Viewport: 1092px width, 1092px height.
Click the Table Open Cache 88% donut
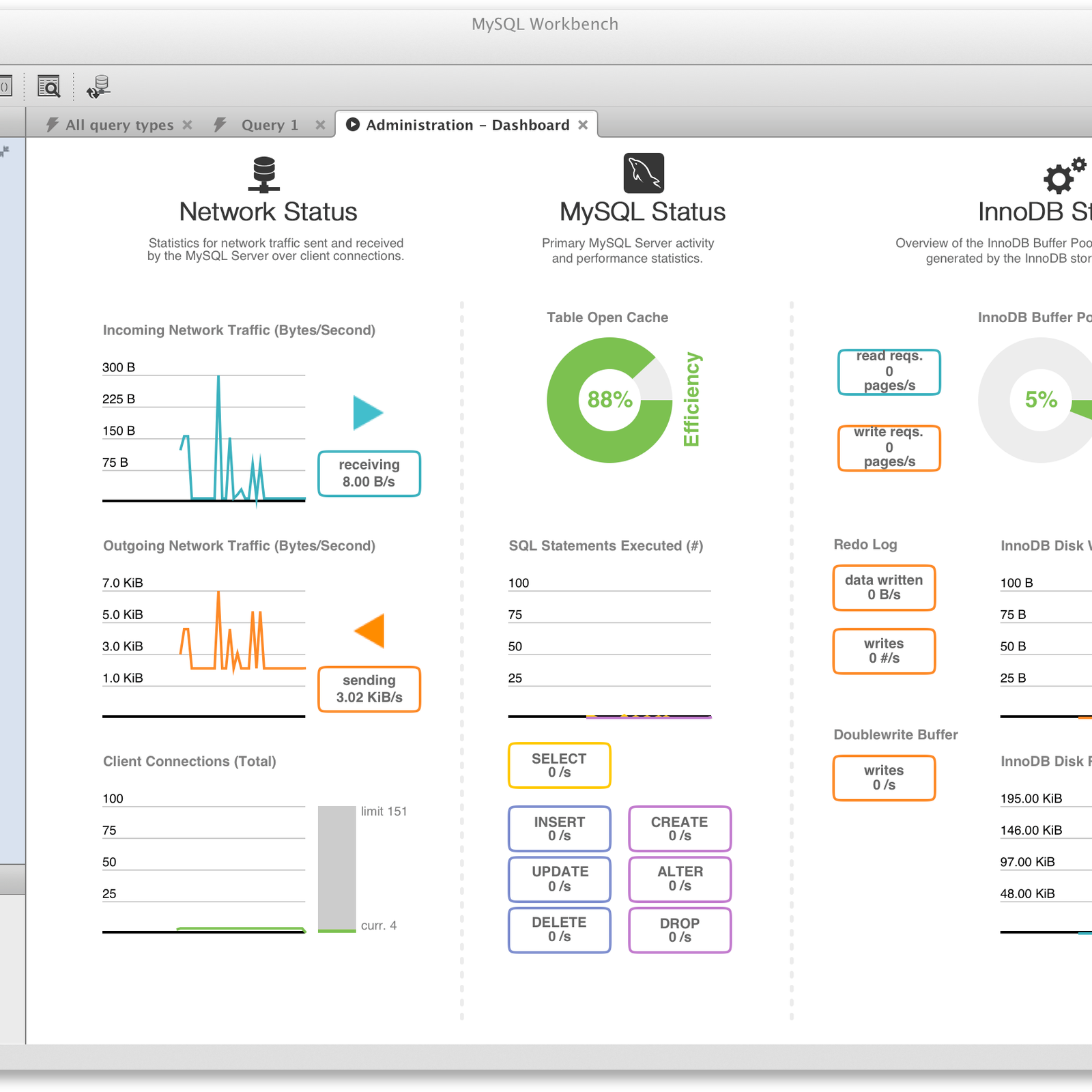609,400
